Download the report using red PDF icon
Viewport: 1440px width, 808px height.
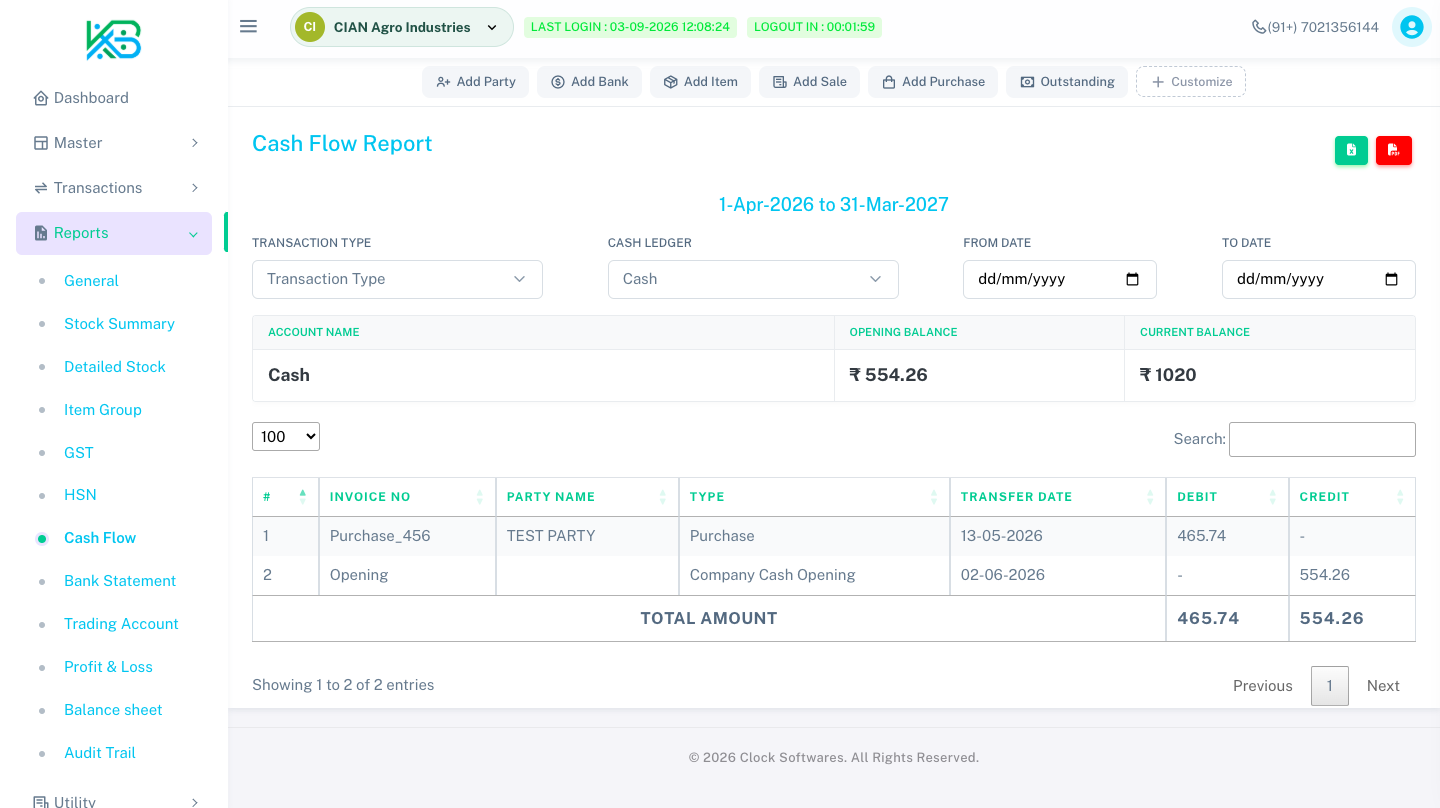click(1394, 150)
